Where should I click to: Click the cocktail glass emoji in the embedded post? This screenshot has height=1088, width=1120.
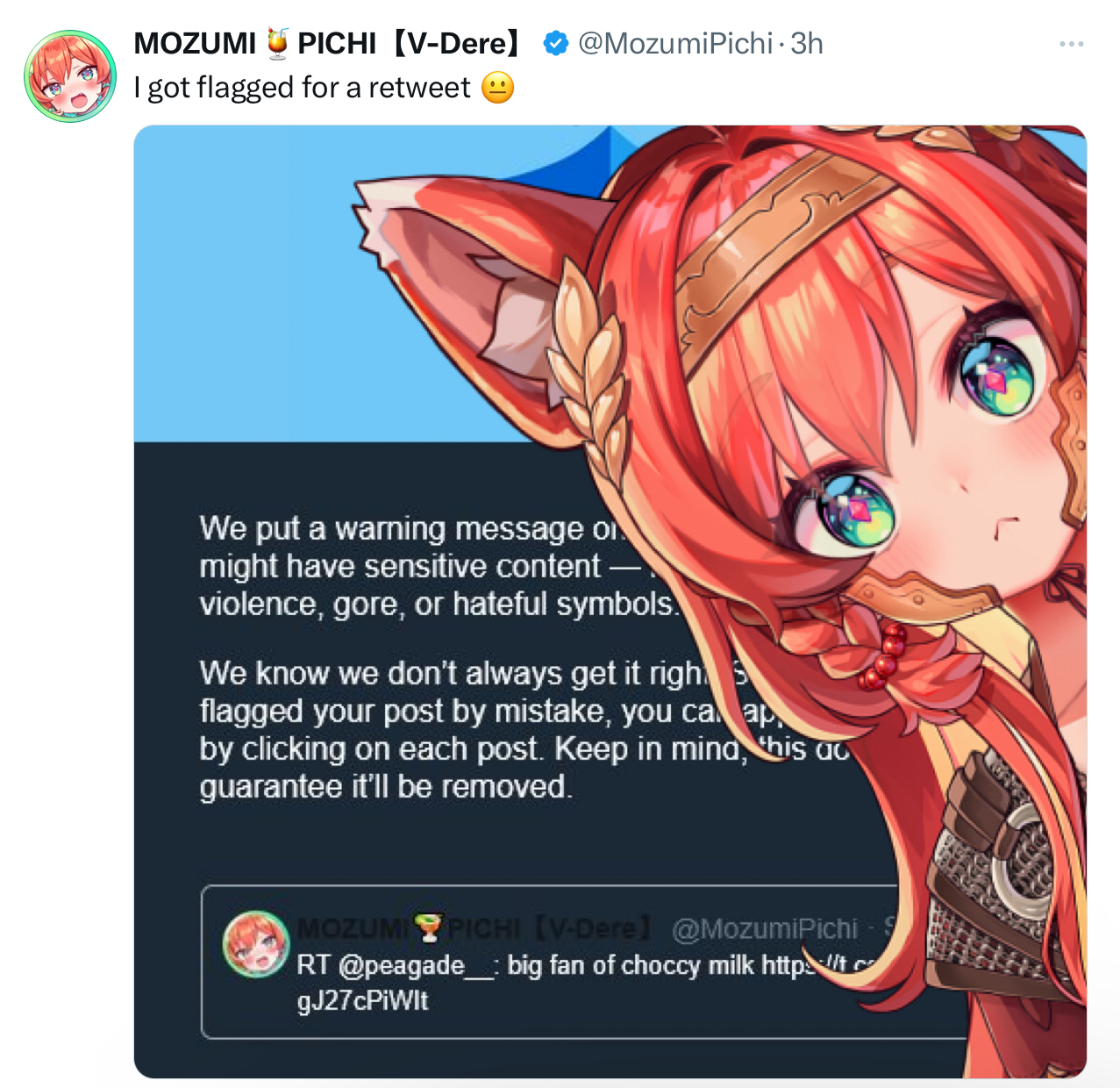click(428, 927)
